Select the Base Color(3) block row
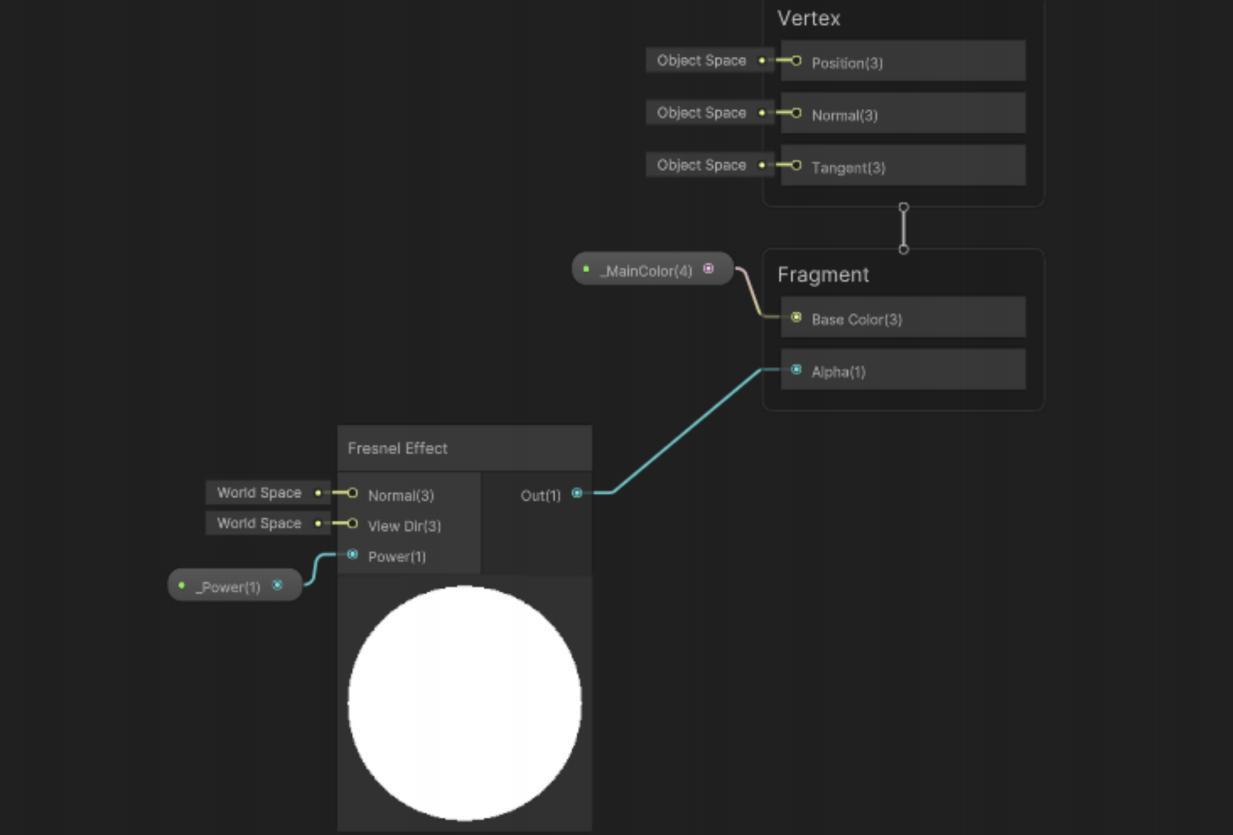This screenshot has height=835, width=1233. (903, 317)
